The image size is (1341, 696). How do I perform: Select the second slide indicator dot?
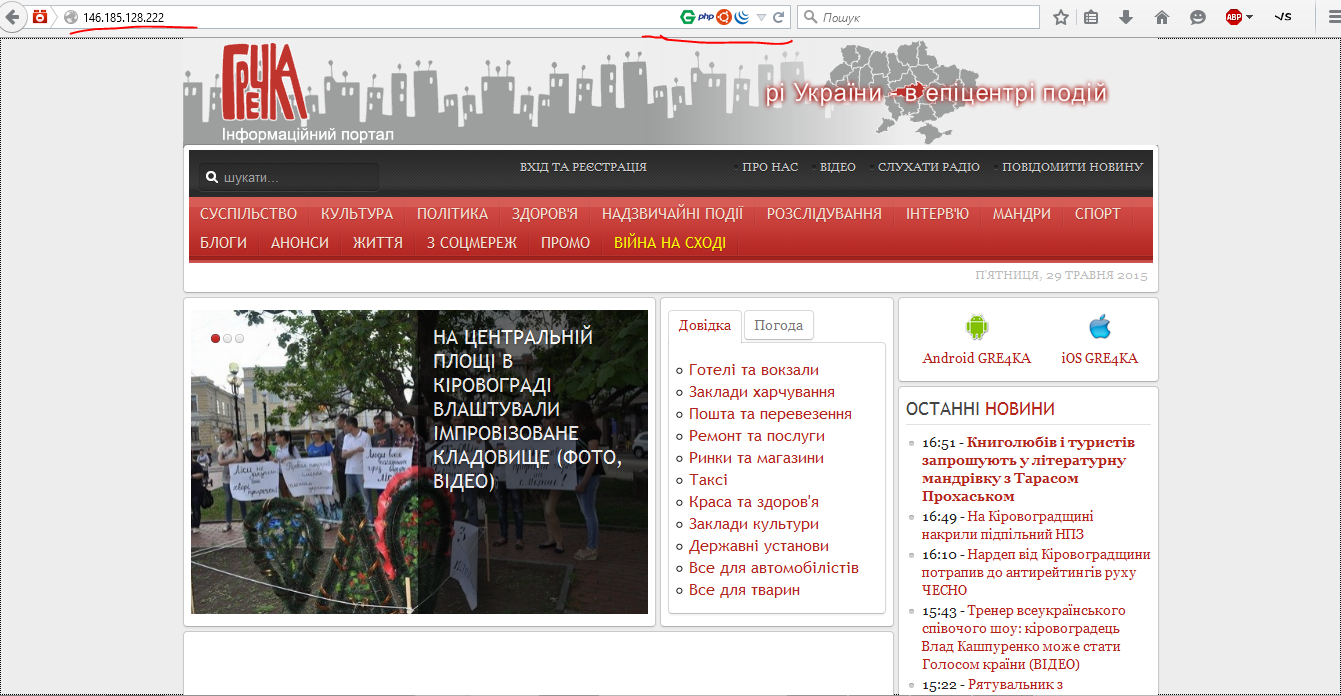coord(227,338)
